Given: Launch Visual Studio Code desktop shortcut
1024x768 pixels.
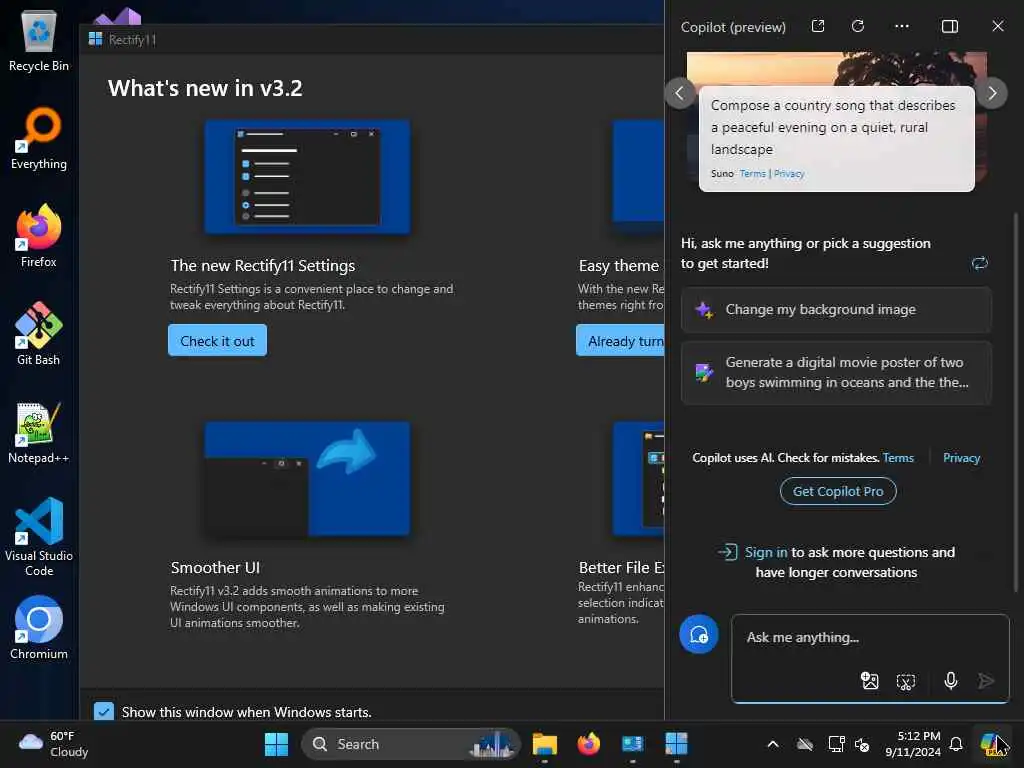Looking at the screenshot, I should click(x=39, y=536).
